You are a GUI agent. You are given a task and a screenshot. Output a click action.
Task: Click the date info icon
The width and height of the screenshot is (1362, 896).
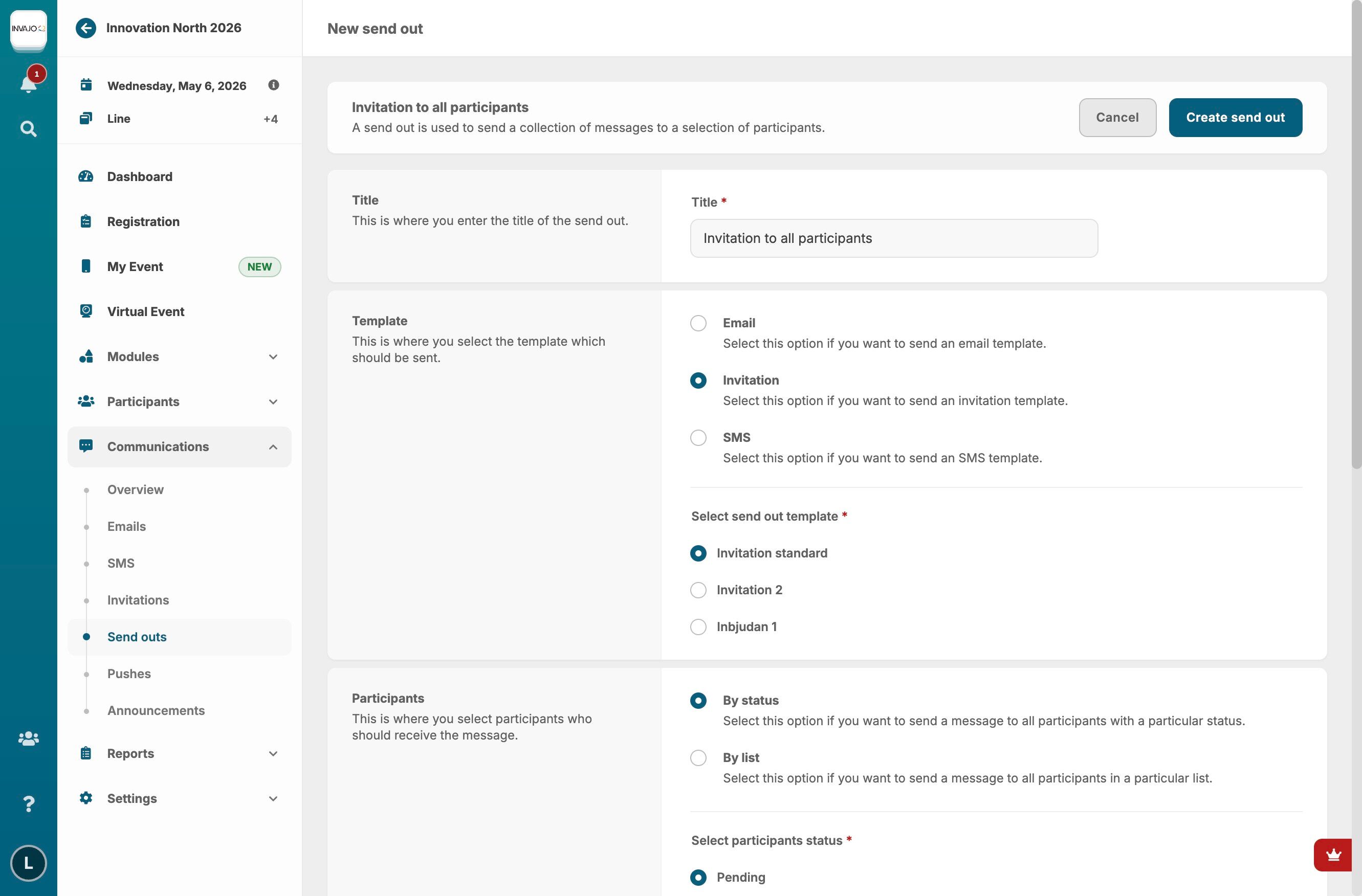point(274,85)
